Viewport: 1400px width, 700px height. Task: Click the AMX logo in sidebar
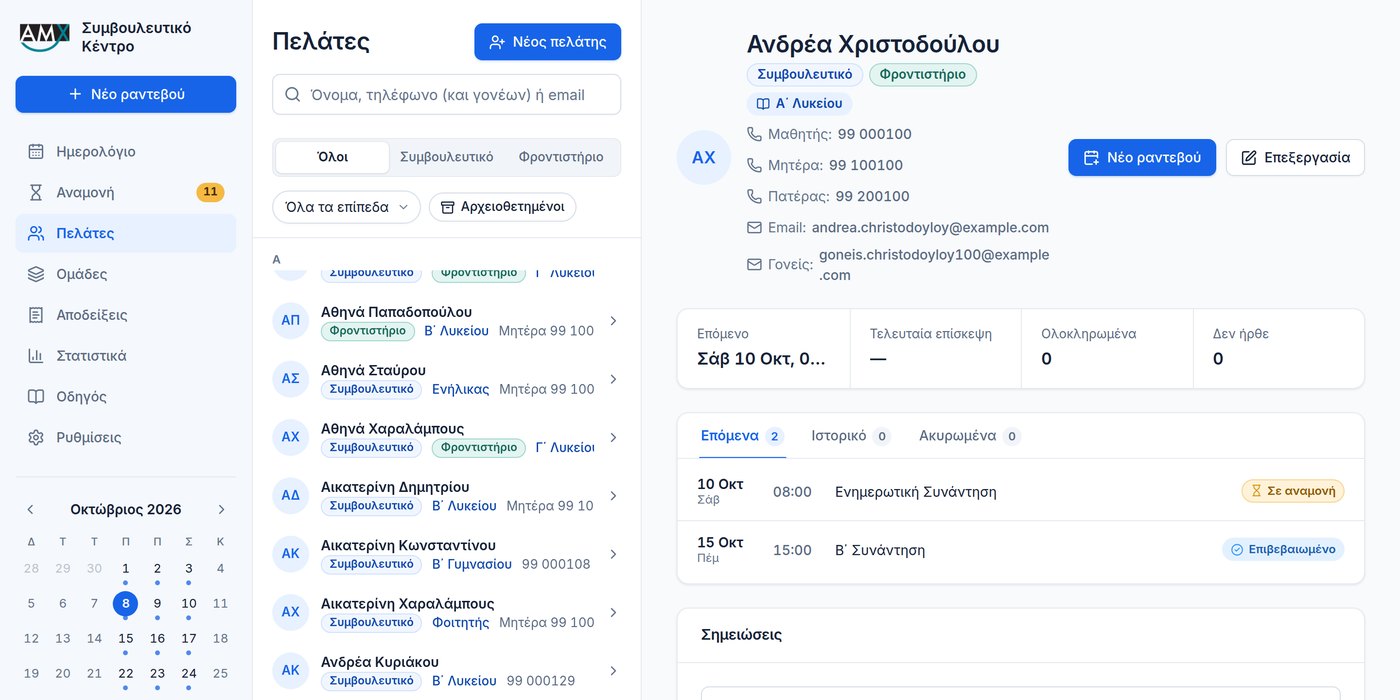(45, 37)
